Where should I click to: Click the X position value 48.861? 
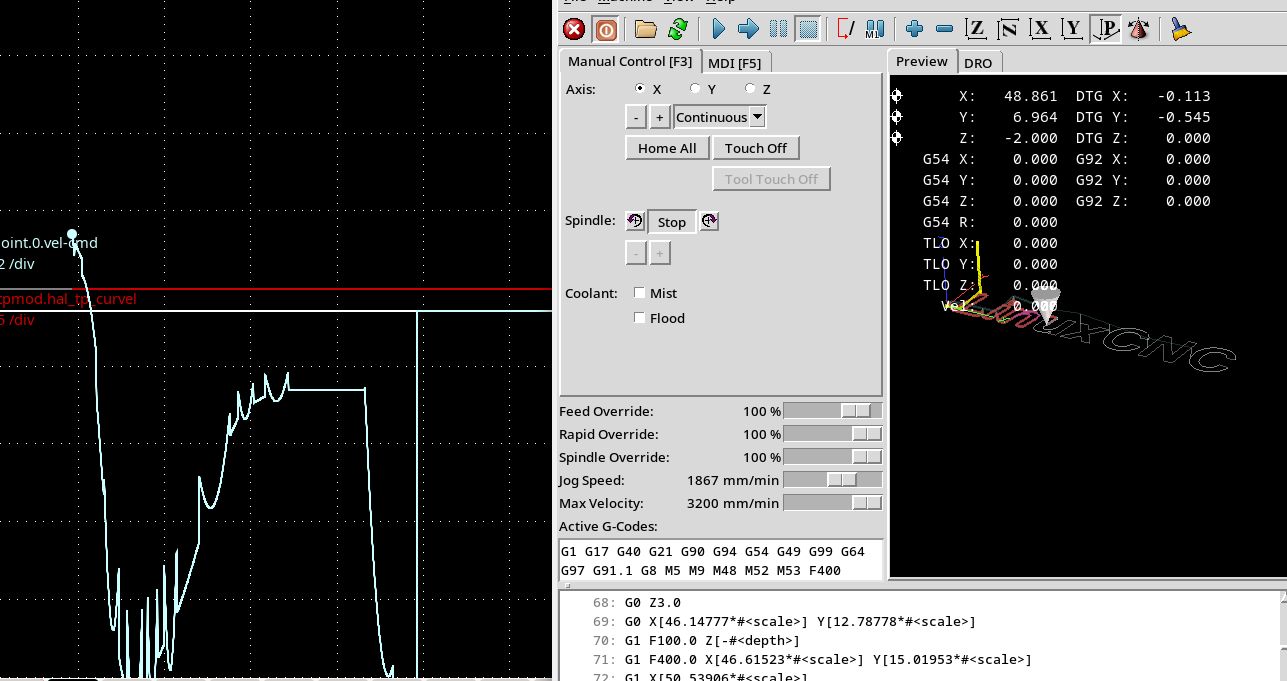(1030, 96)
